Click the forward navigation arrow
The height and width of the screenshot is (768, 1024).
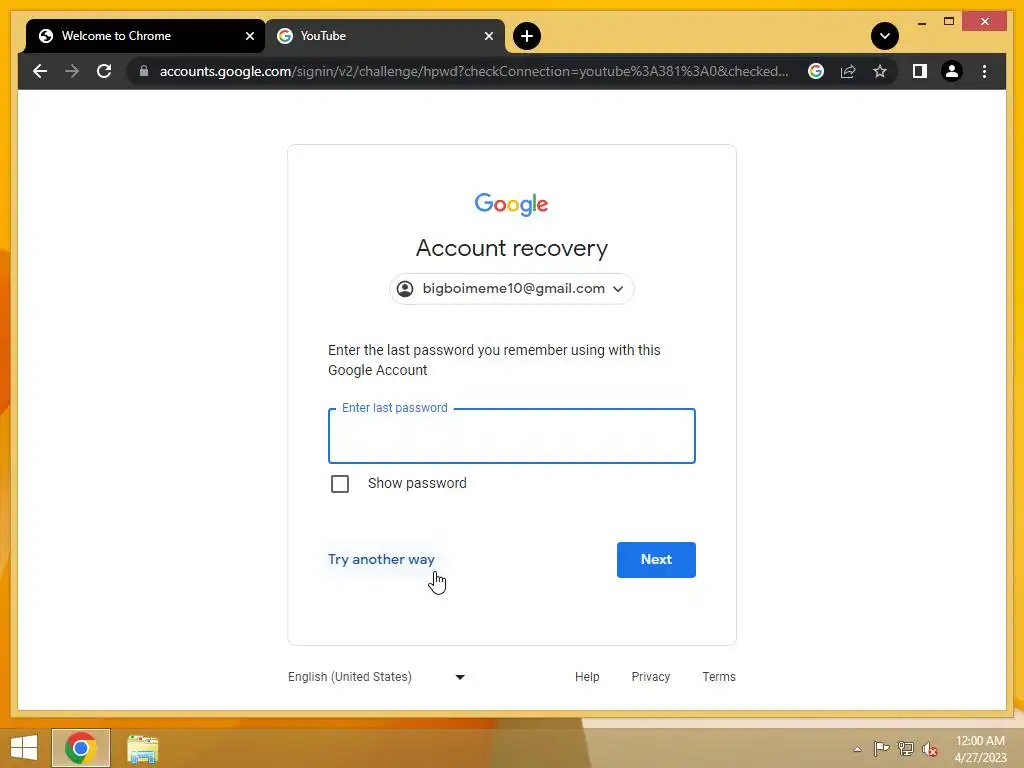click(x=72, y=71)
